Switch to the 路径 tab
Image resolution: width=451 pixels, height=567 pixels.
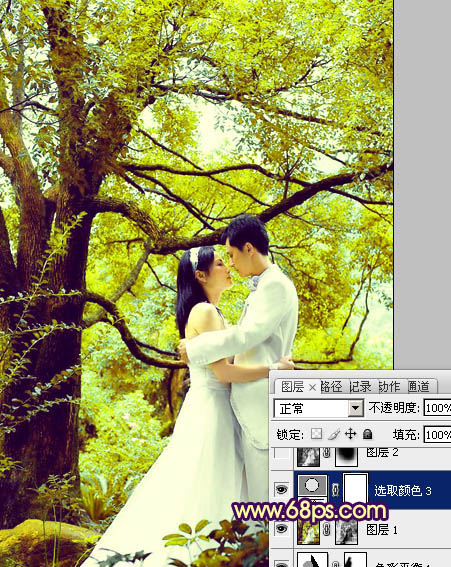[331, 387]
